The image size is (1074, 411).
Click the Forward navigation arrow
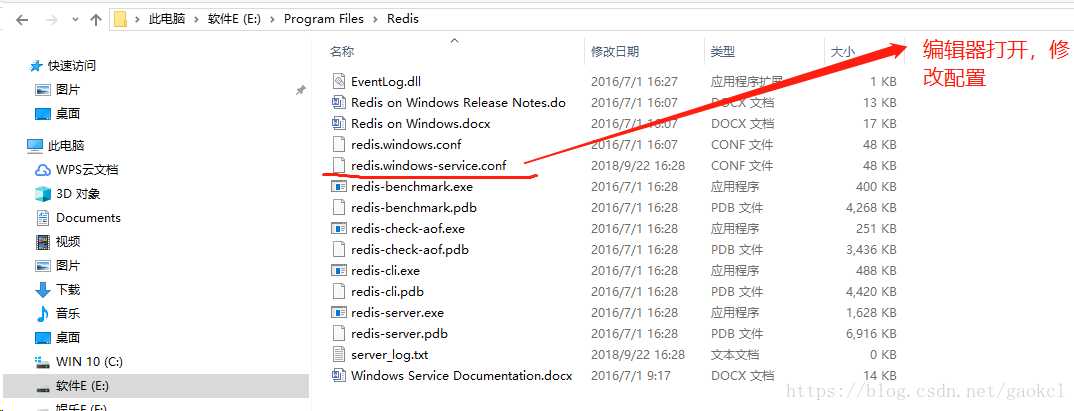click(x=52, y=20)
